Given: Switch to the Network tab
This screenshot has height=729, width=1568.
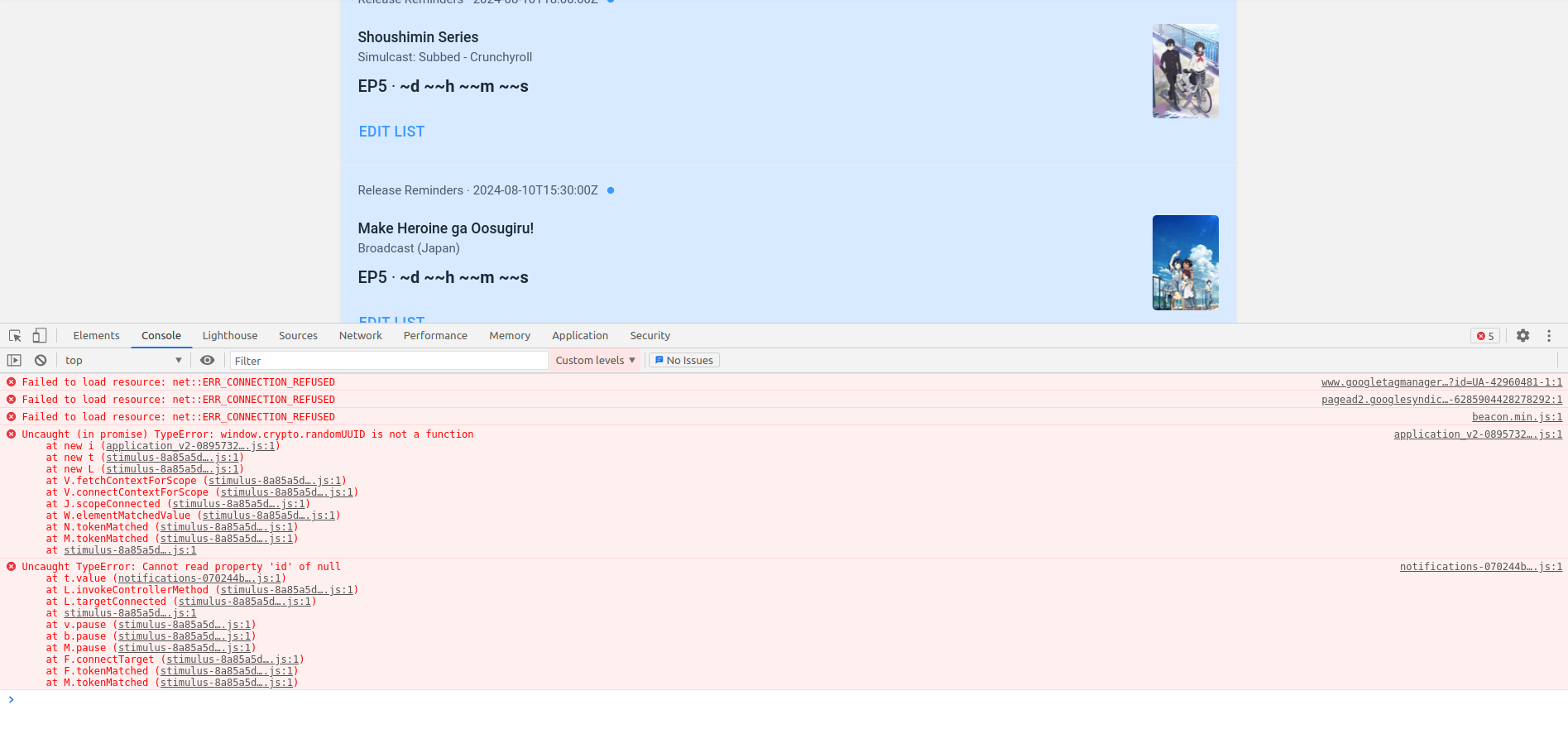Looking at the screenshot, I should tap(360, 336).
